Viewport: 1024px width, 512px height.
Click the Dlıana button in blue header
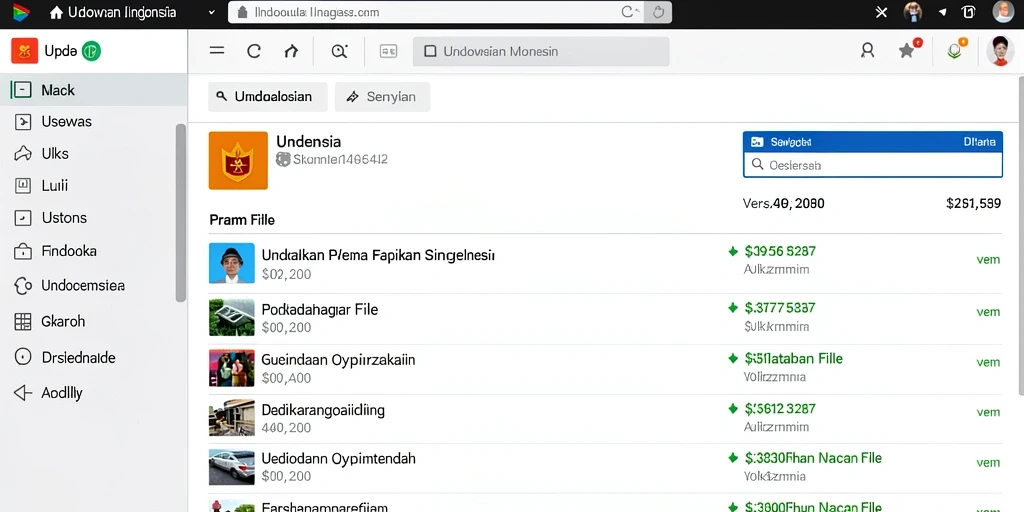980,141
